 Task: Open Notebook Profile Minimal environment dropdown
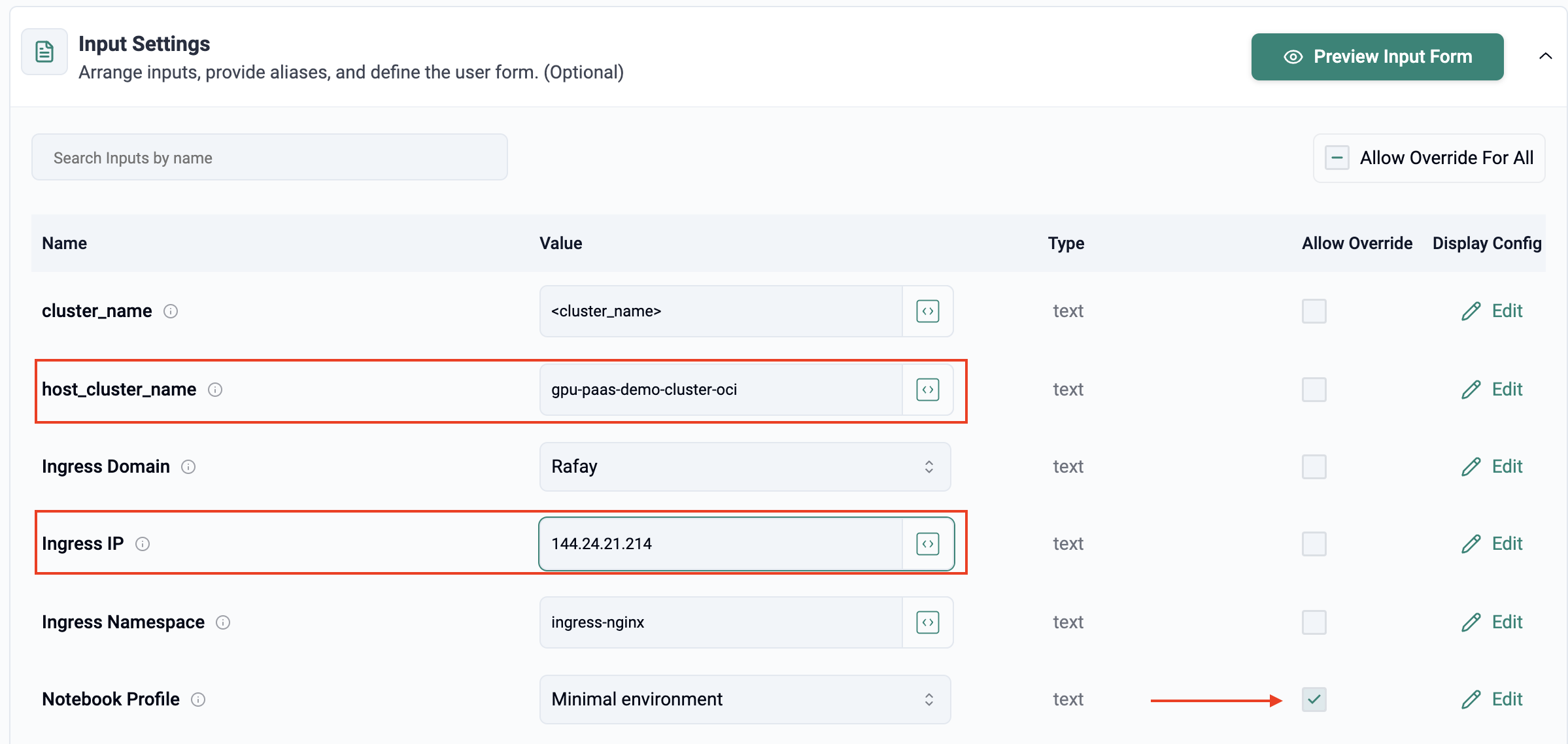pos(745,700)
